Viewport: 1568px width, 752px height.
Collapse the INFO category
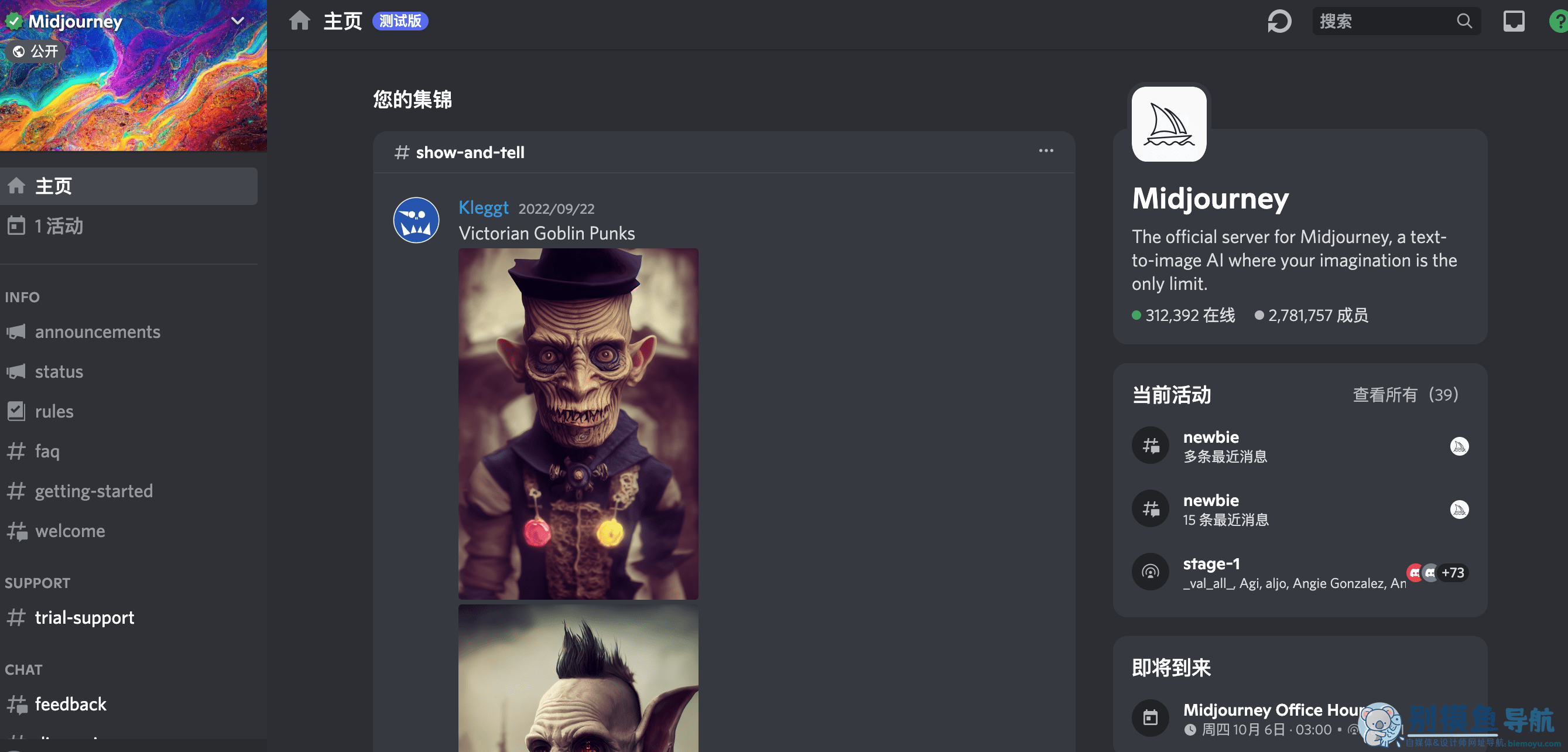22,297
